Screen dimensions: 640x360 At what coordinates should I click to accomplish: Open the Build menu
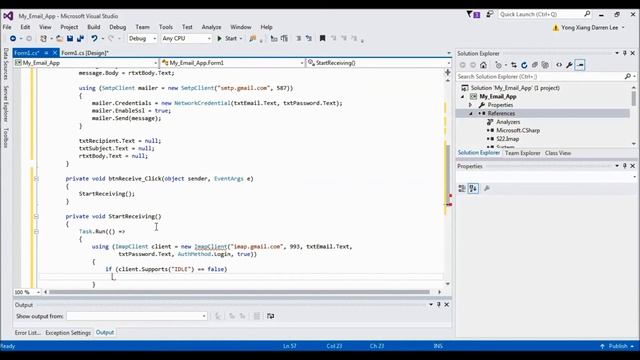tap(93, 27)
